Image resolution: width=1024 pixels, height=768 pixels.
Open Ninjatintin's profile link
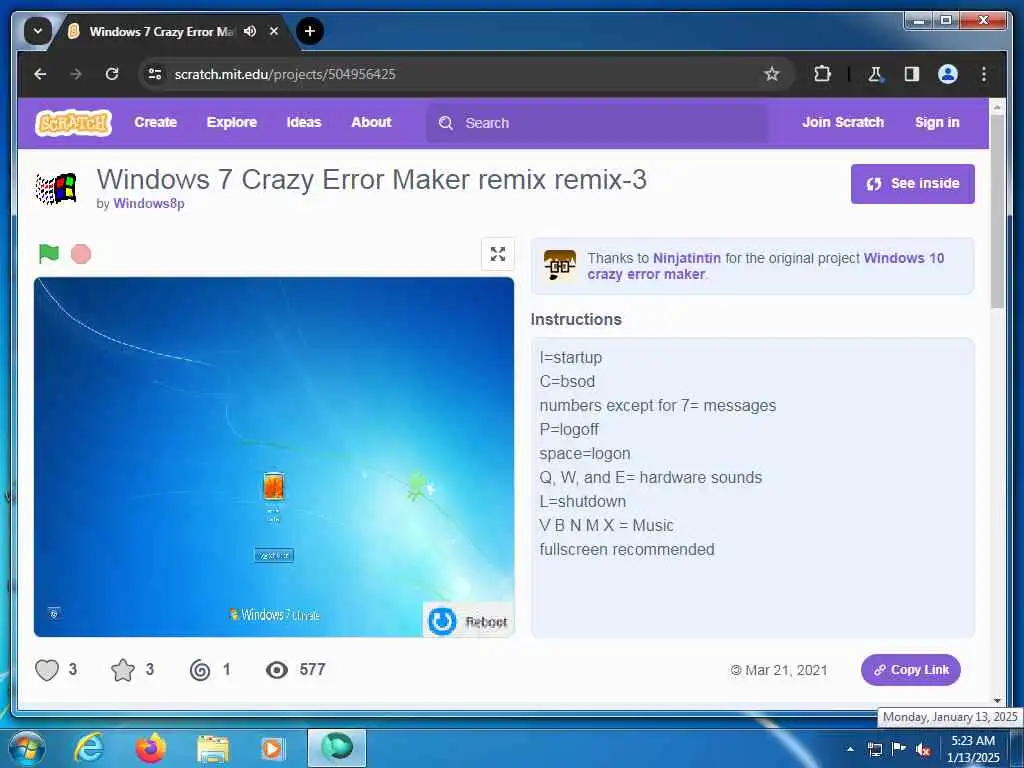pos(687,258)
